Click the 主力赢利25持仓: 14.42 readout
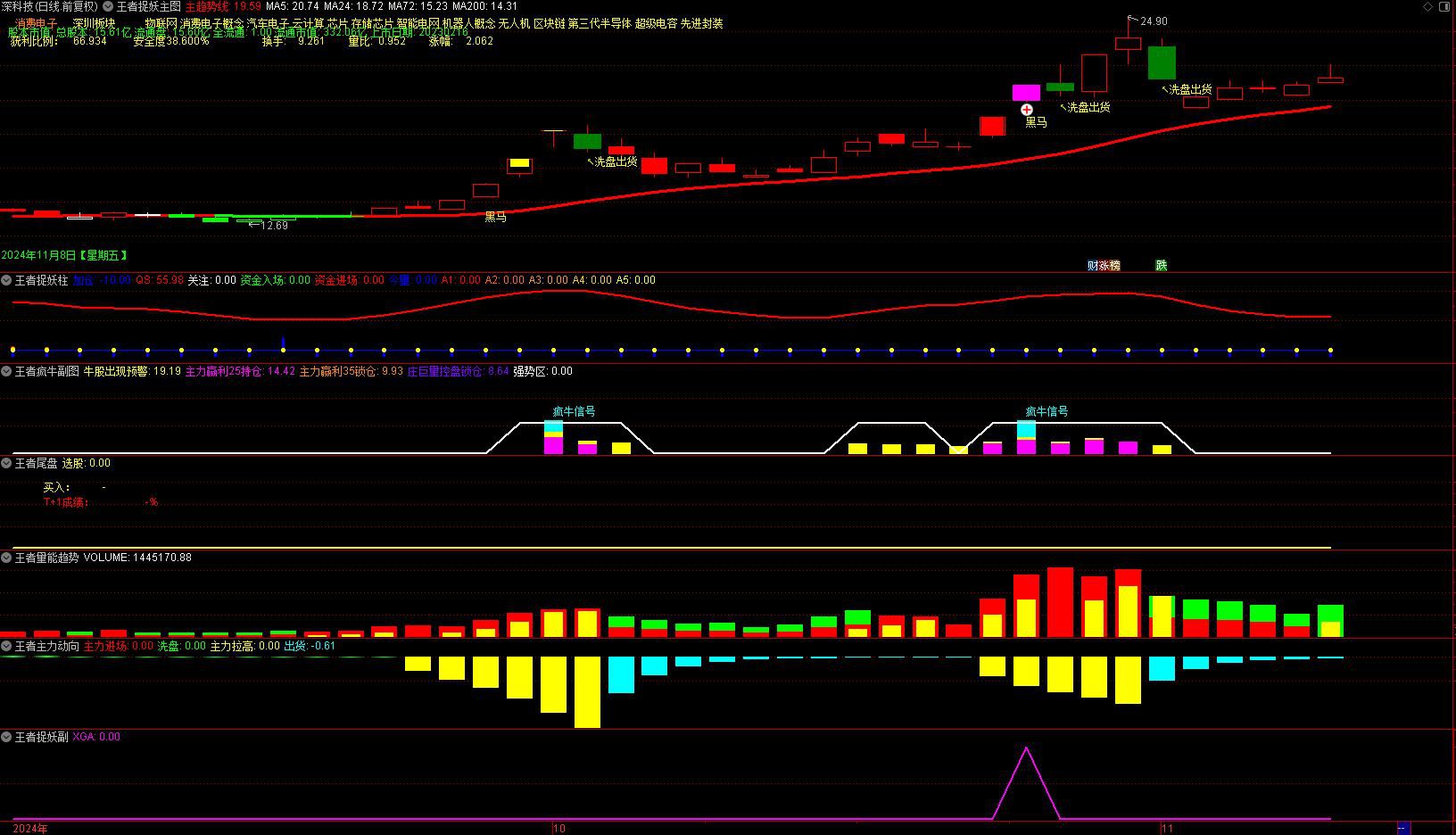Image resolution: width=1456 pixels, height=835 pixels. click(240, 371)
